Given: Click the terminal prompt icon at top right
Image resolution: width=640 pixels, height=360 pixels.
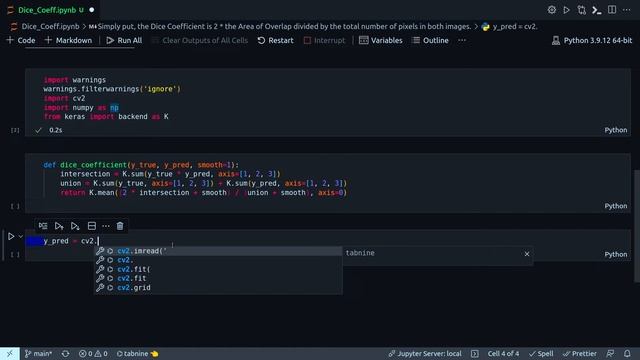Looking at the screenshot, I should click(597, 10).
